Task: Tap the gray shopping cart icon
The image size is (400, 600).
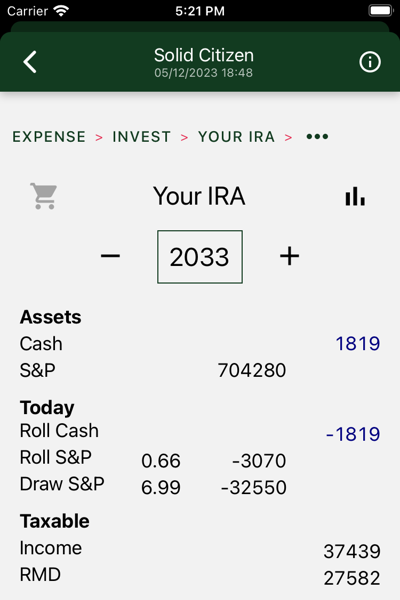Action: pos(44,196)
